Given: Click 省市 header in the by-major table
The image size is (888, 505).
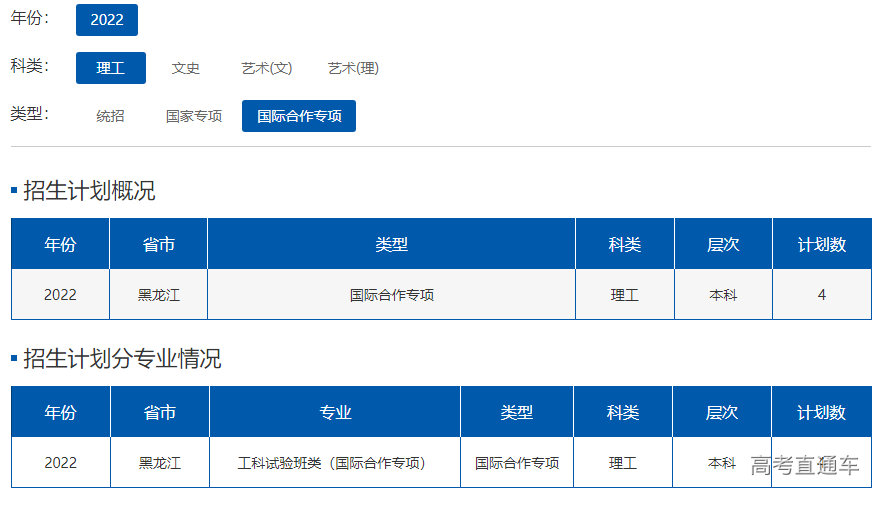Looking at the screenshot, I should point(159,412).
